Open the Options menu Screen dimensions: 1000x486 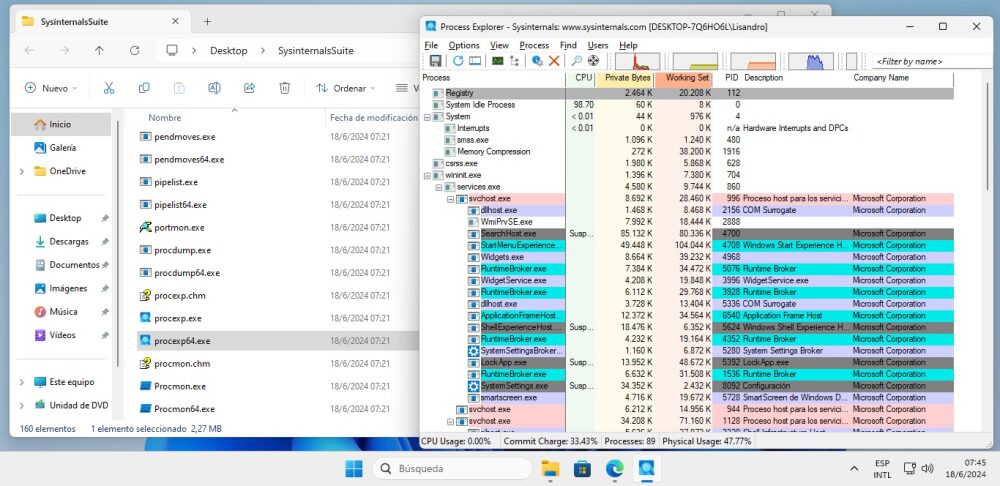(464, 45)
